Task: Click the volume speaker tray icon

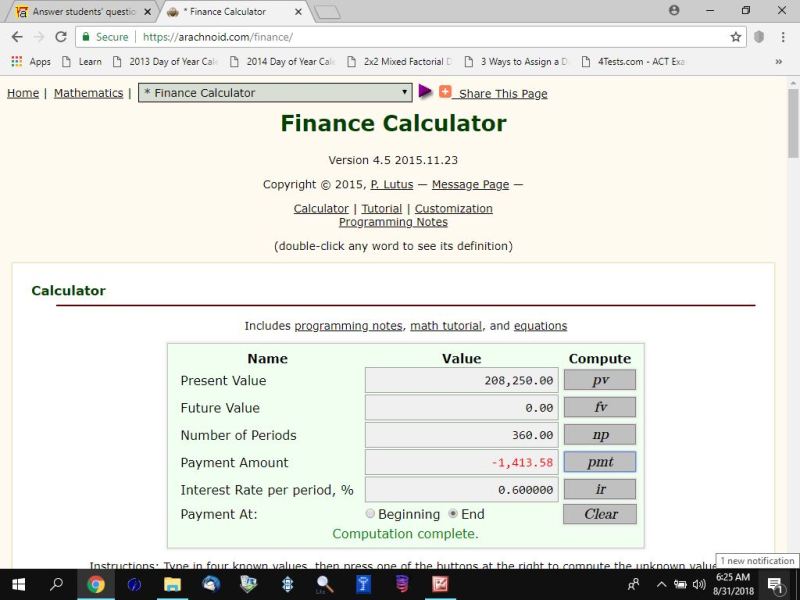Action: pos(699,584)
